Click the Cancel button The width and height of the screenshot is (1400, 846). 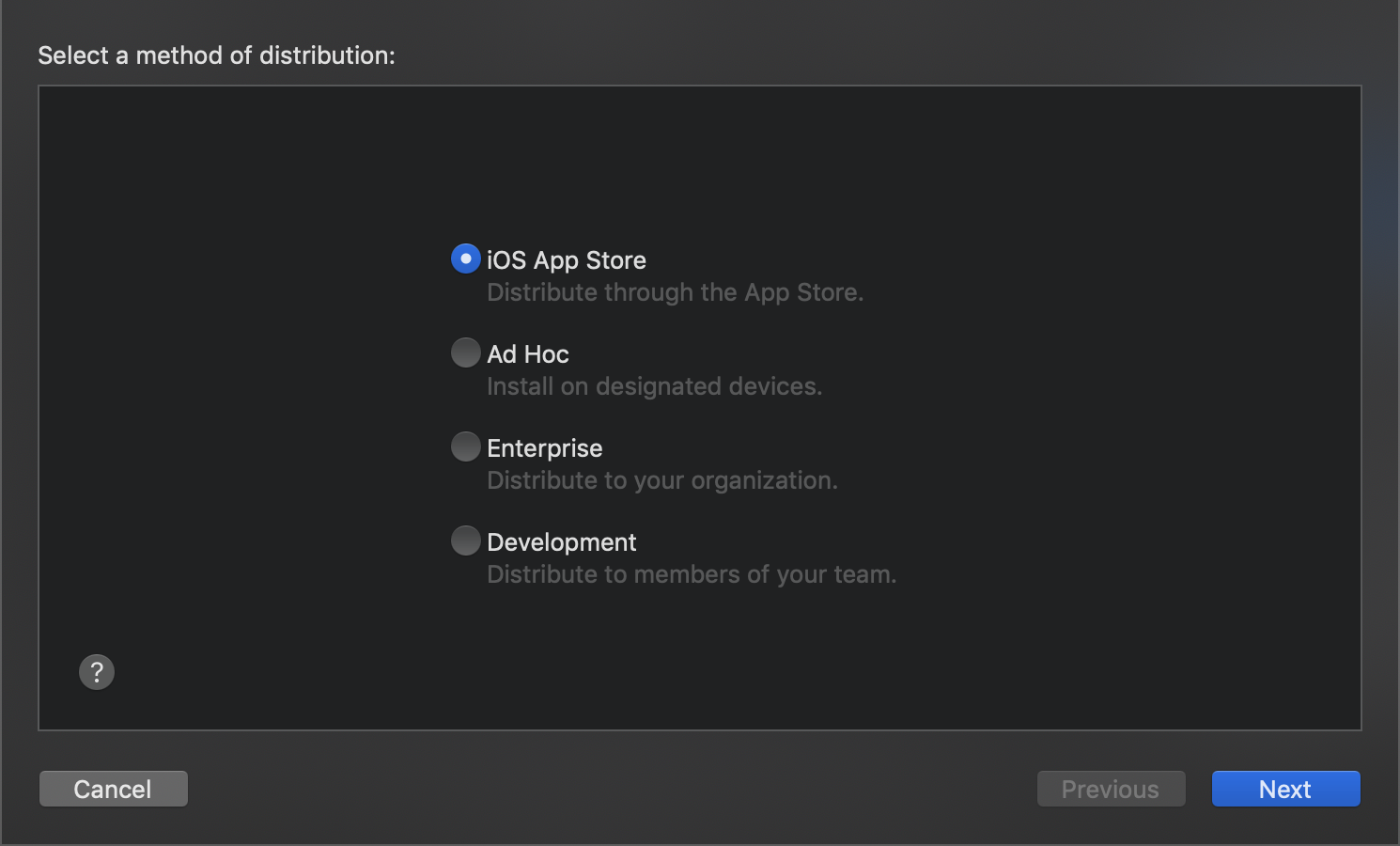(x=114, y=789)
